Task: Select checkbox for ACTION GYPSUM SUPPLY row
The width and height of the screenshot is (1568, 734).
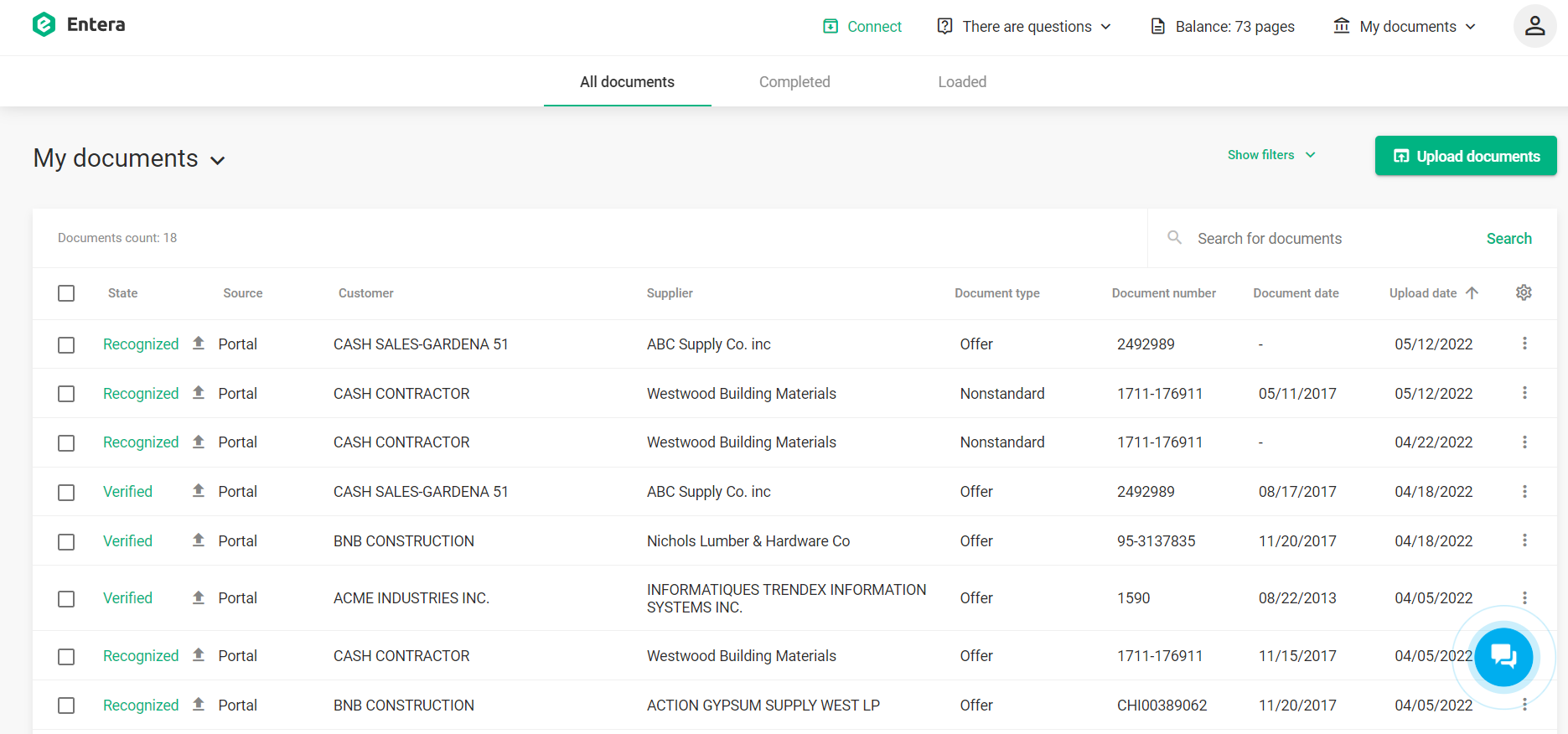Action: [x=66, y=706]
